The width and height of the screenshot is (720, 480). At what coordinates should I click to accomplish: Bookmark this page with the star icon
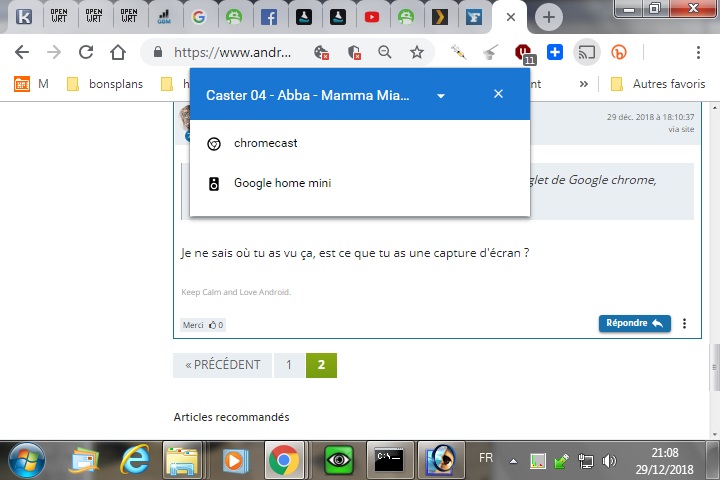click(416, 52)
